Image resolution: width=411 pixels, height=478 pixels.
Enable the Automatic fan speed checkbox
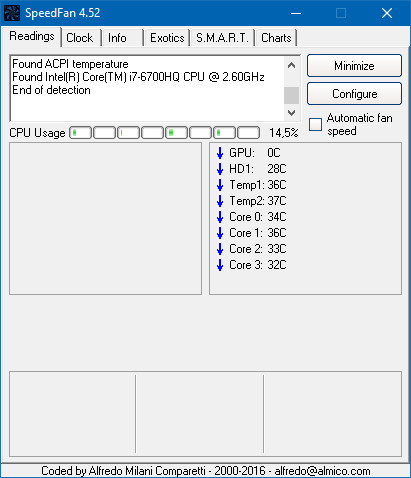[x=315, y=124]
